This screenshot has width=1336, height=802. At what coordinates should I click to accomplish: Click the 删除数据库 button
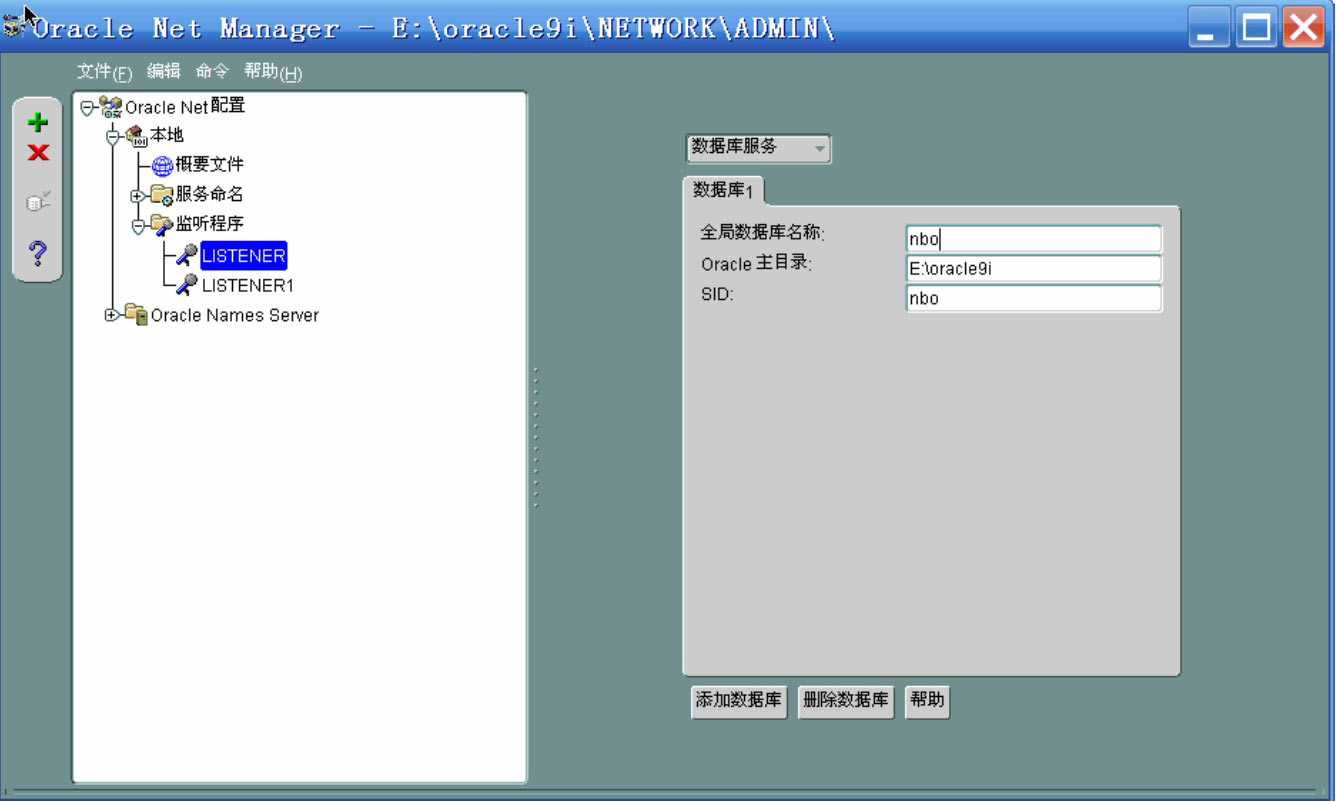[x=846, y=700]
